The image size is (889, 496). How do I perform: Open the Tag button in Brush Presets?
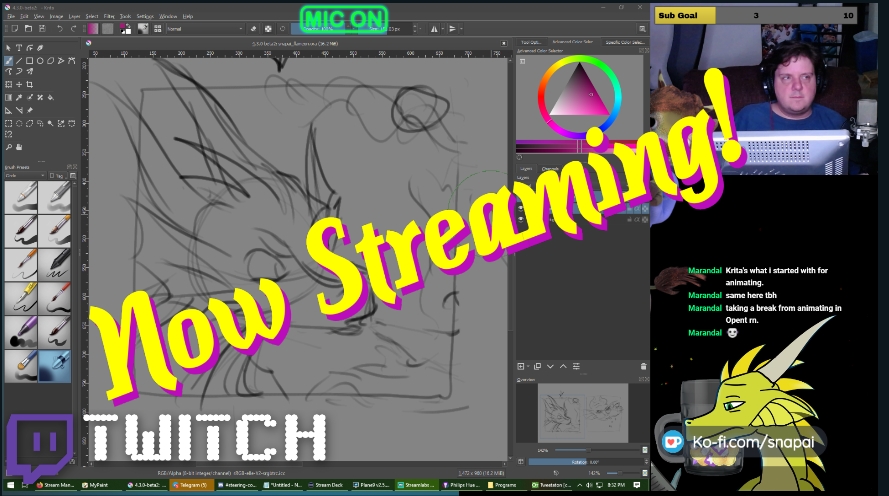pyautogui.click(x=56, y=176)
